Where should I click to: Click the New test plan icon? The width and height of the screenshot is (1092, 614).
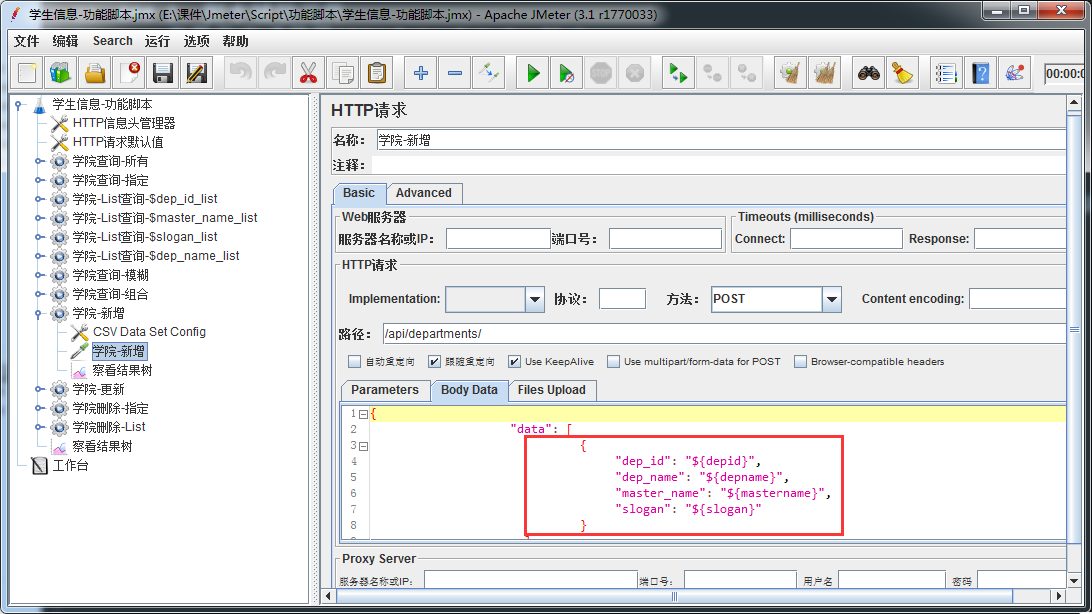(27, 73)
